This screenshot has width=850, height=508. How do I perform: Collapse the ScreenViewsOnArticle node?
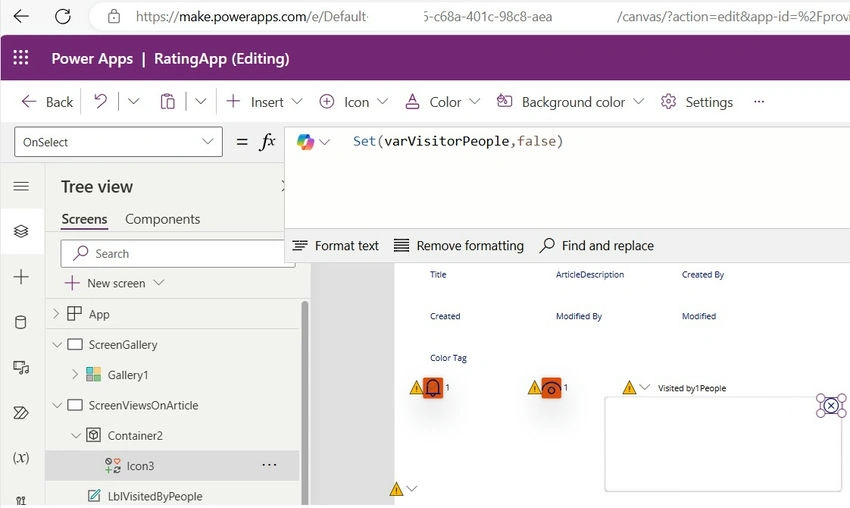click(56, 406)
